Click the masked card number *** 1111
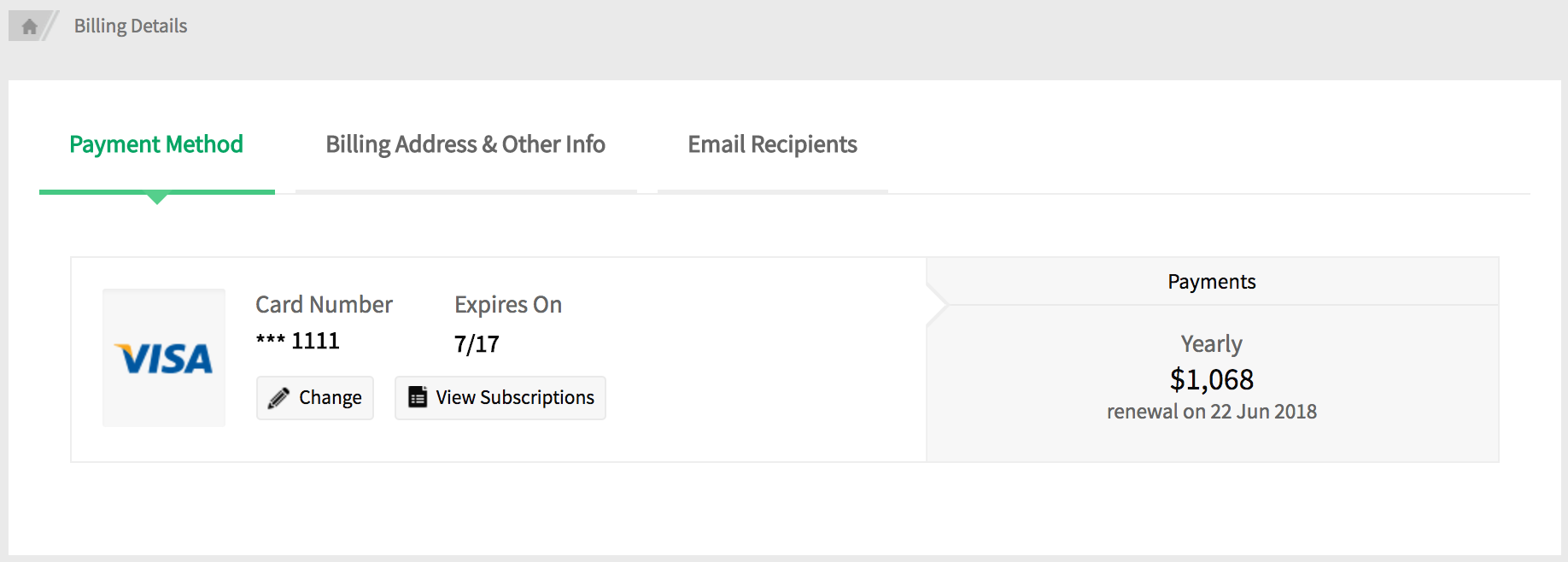 (x=298, y=342)
